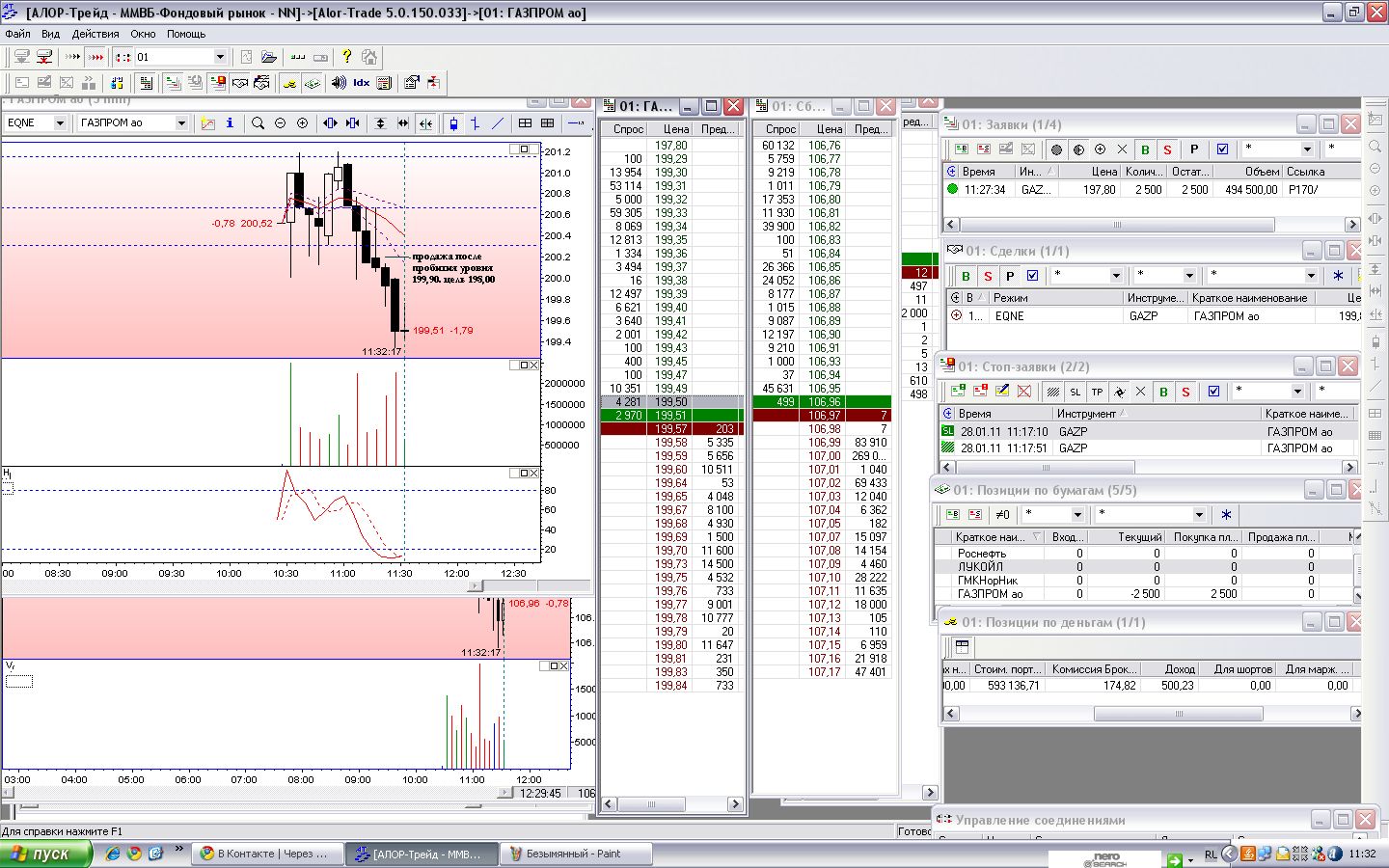
Task: Click blue info icon in chart toolbar
Action: pyautogui.click(x=230, y=123)
